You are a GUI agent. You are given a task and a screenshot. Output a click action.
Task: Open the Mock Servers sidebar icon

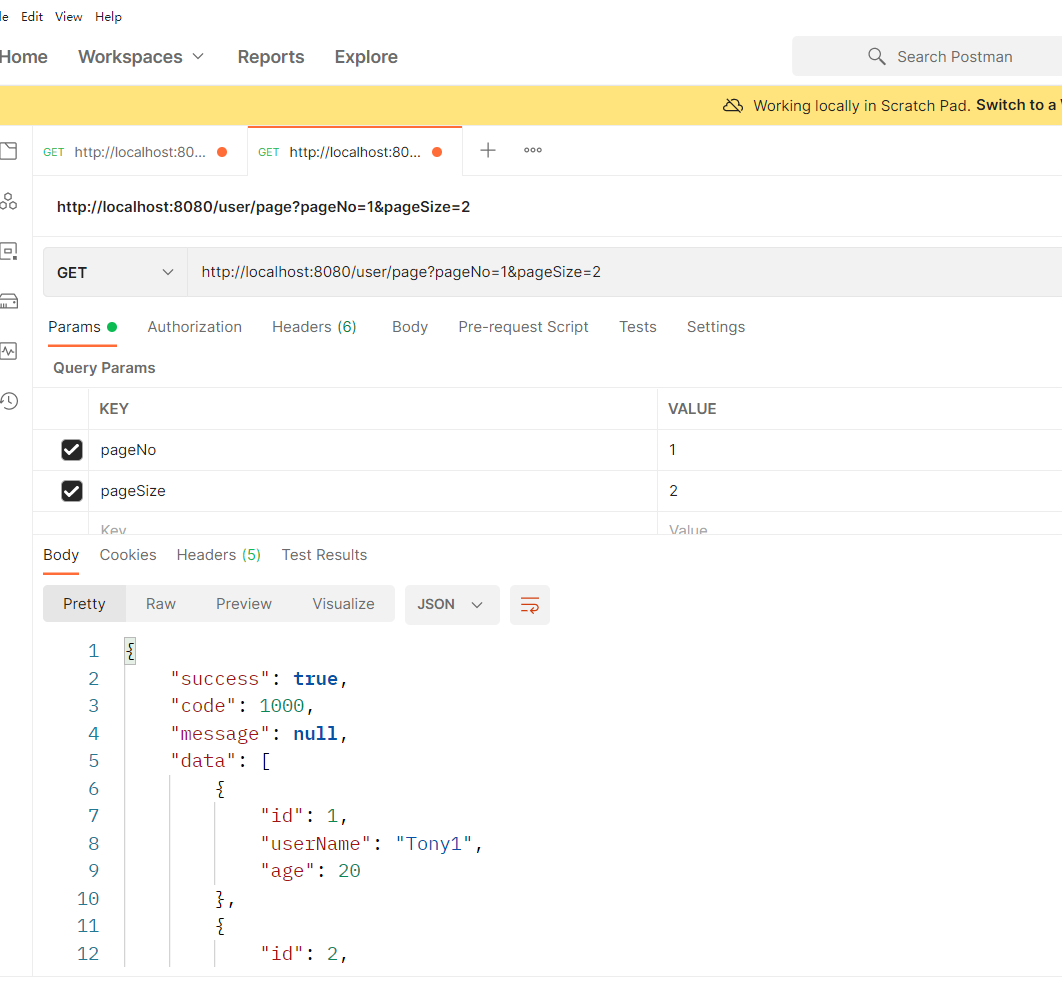point(8,301)
